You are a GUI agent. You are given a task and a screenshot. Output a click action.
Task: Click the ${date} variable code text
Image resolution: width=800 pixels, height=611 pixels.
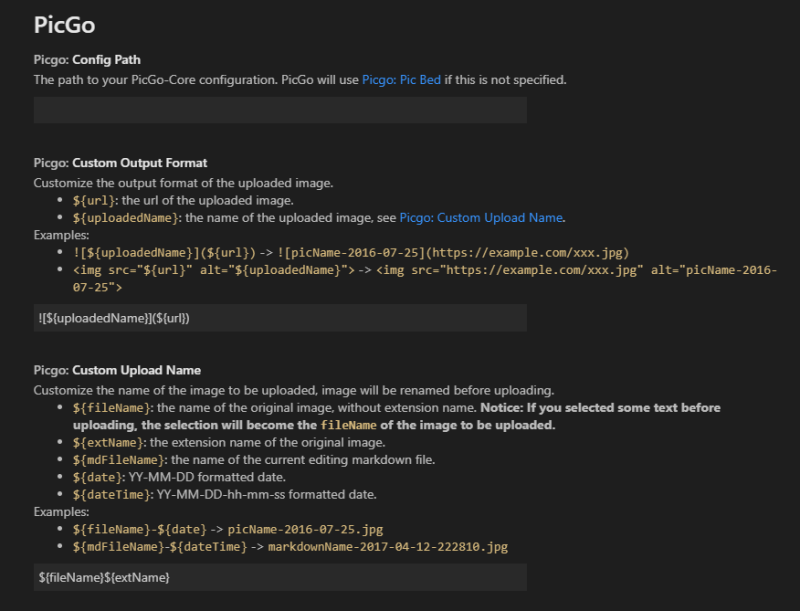click(x=97, y=477)
